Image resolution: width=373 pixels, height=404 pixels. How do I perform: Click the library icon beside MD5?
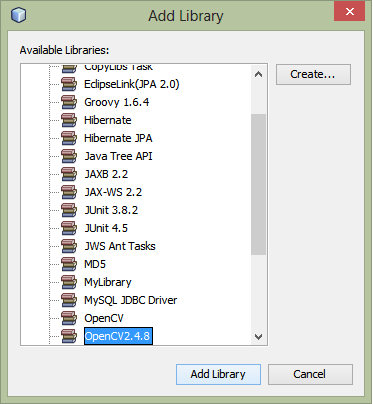click(69, 264)
